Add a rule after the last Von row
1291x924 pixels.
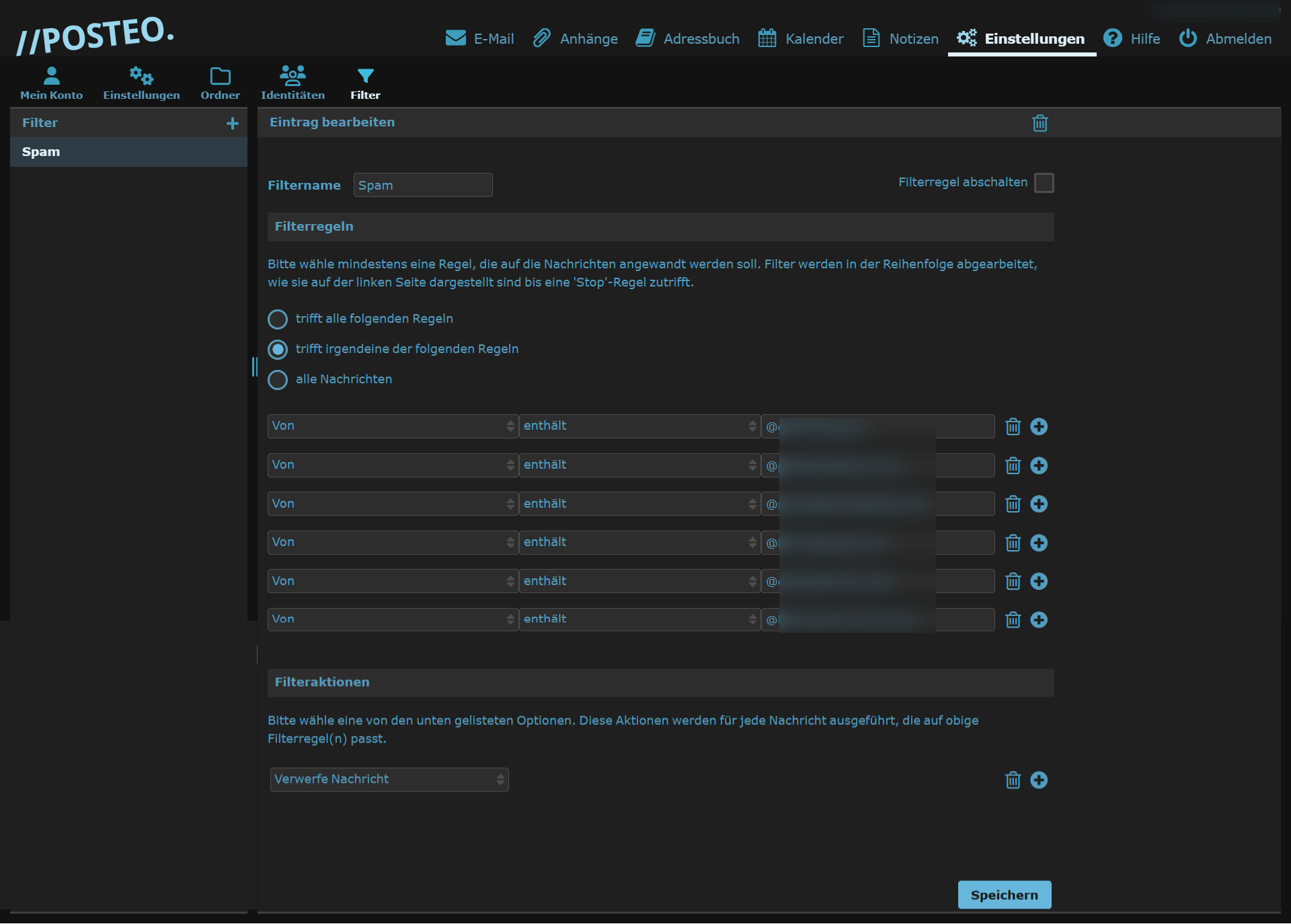point(1039,619)
